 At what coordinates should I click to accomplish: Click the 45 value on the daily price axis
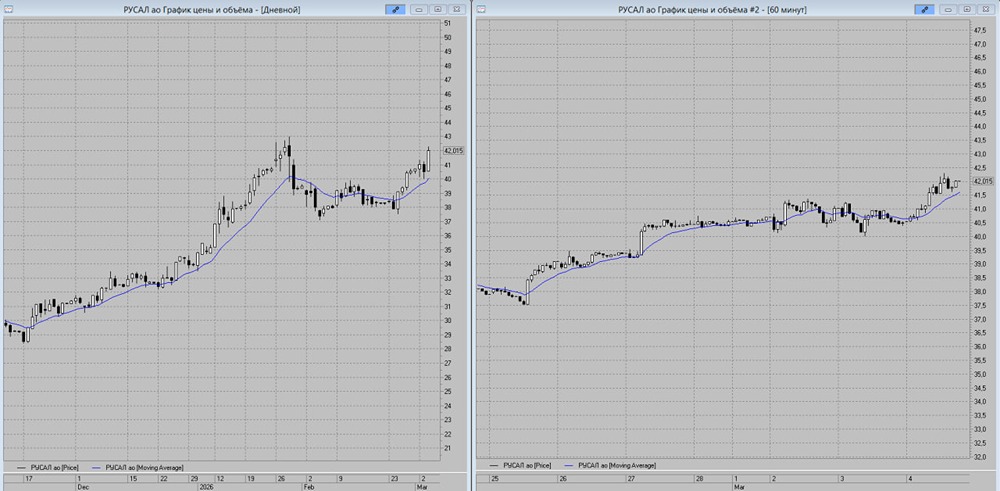coord(448,108)
